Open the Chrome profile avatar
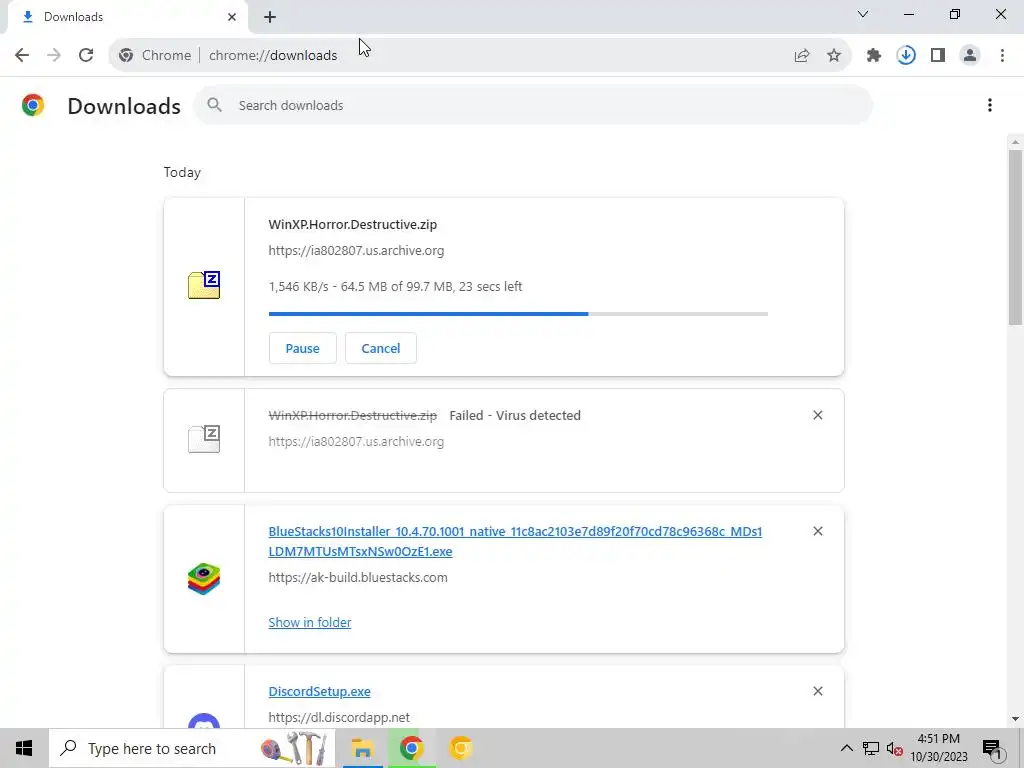Image resolution: width=1024 pixels, height=768 pixels. pos(970,56)
